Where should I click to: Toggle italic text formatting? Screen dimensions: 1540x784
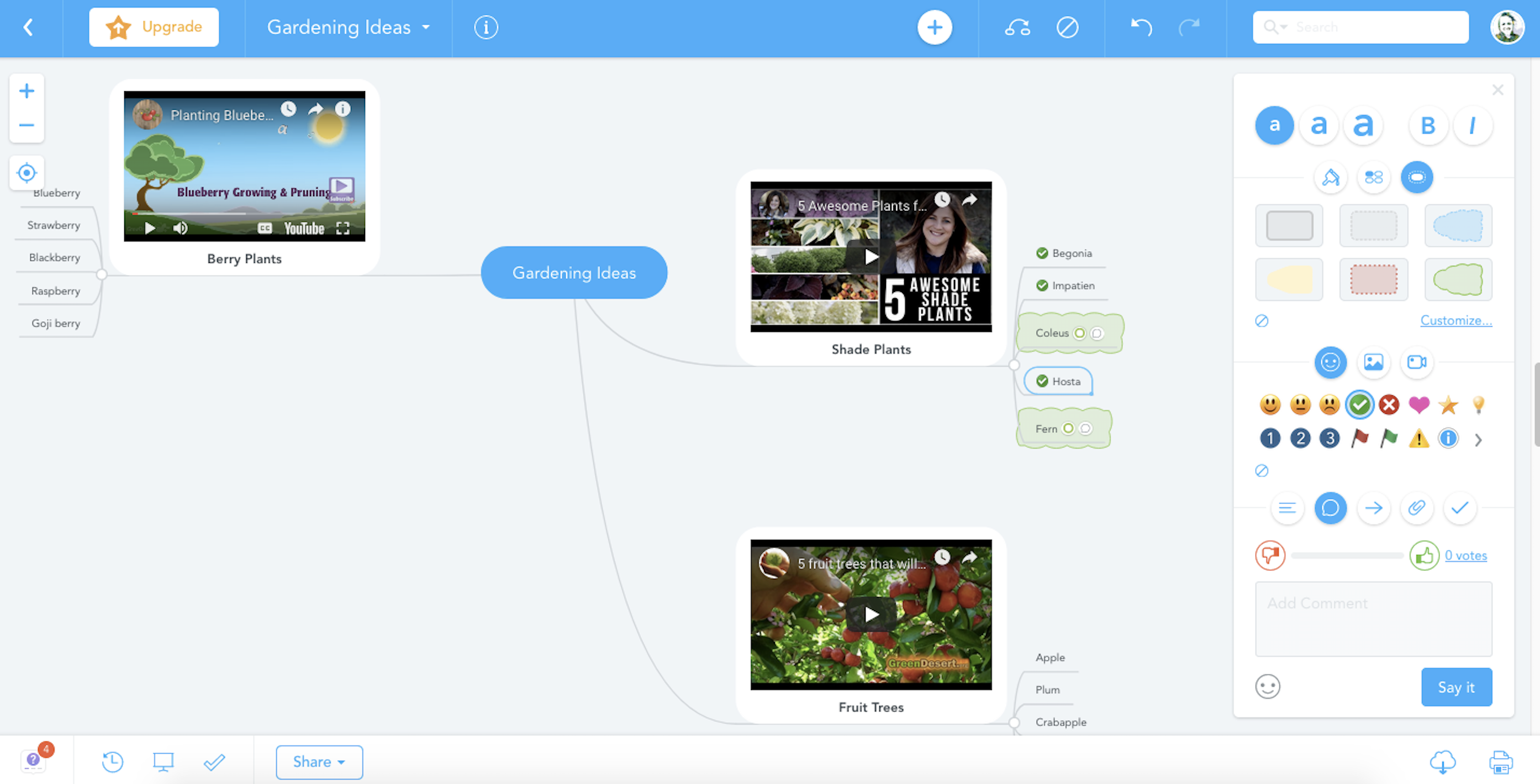1472,125
